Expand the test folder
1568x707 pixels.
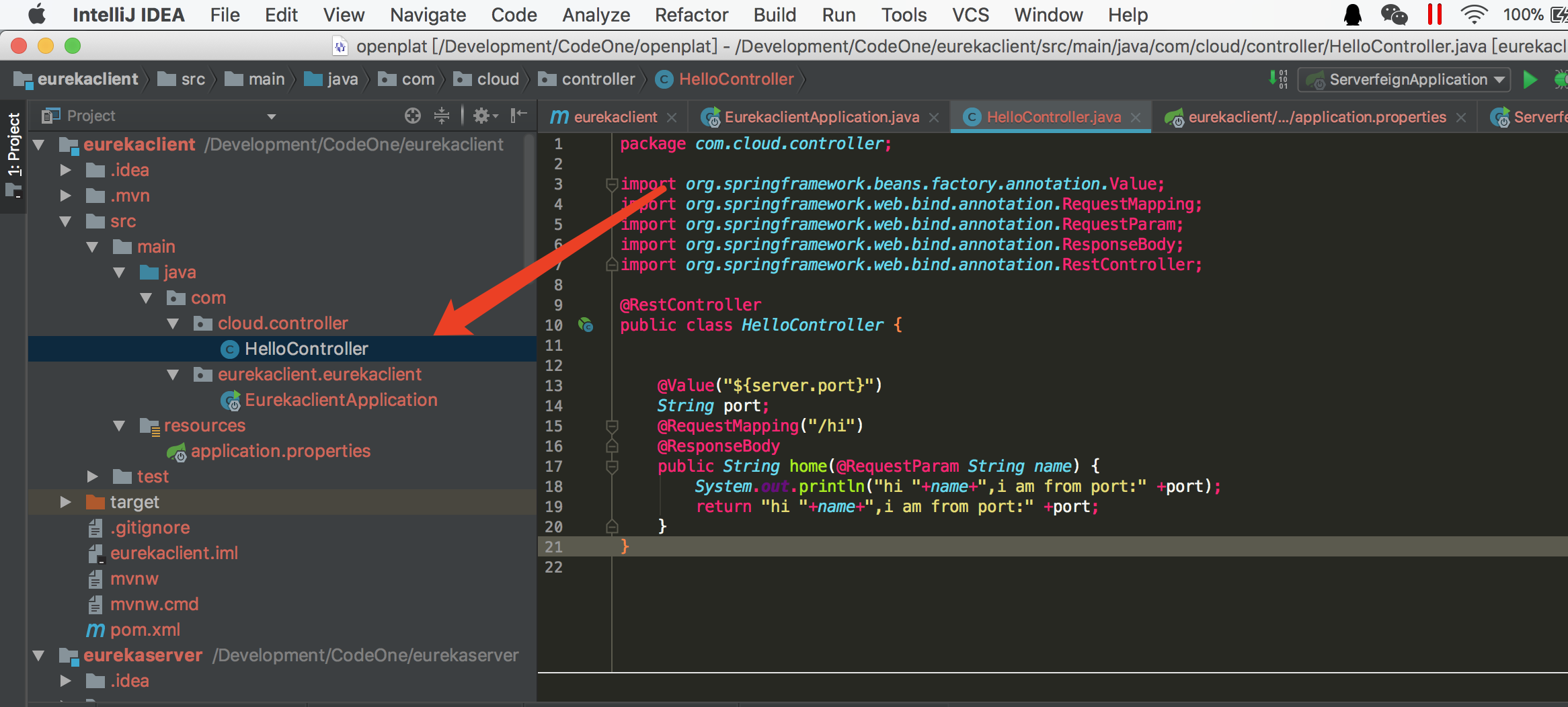pos(92,476)
